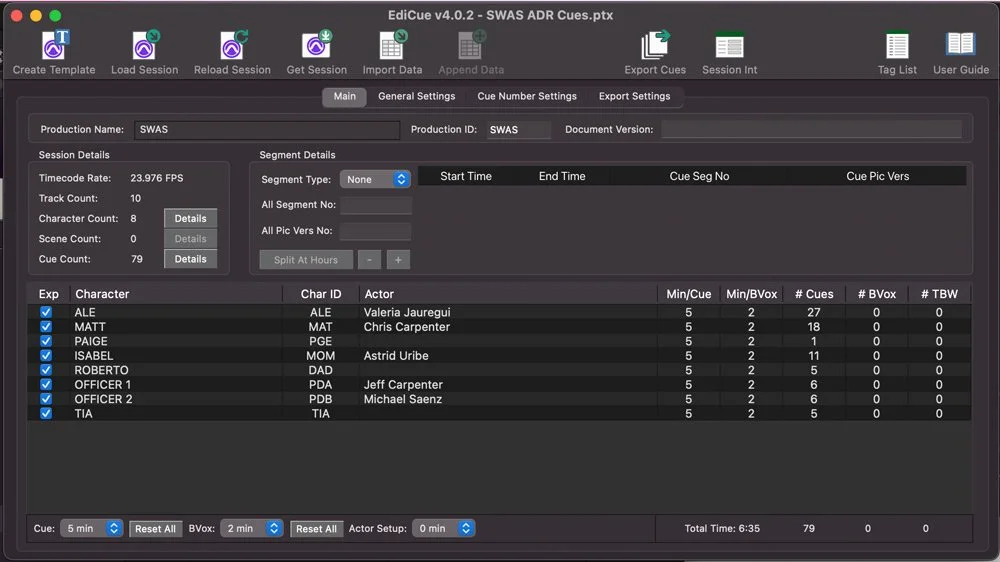The width and height of the screenshot is (1000, 562).
Task: Select the Get Session icon
Action: pos(317,45)
